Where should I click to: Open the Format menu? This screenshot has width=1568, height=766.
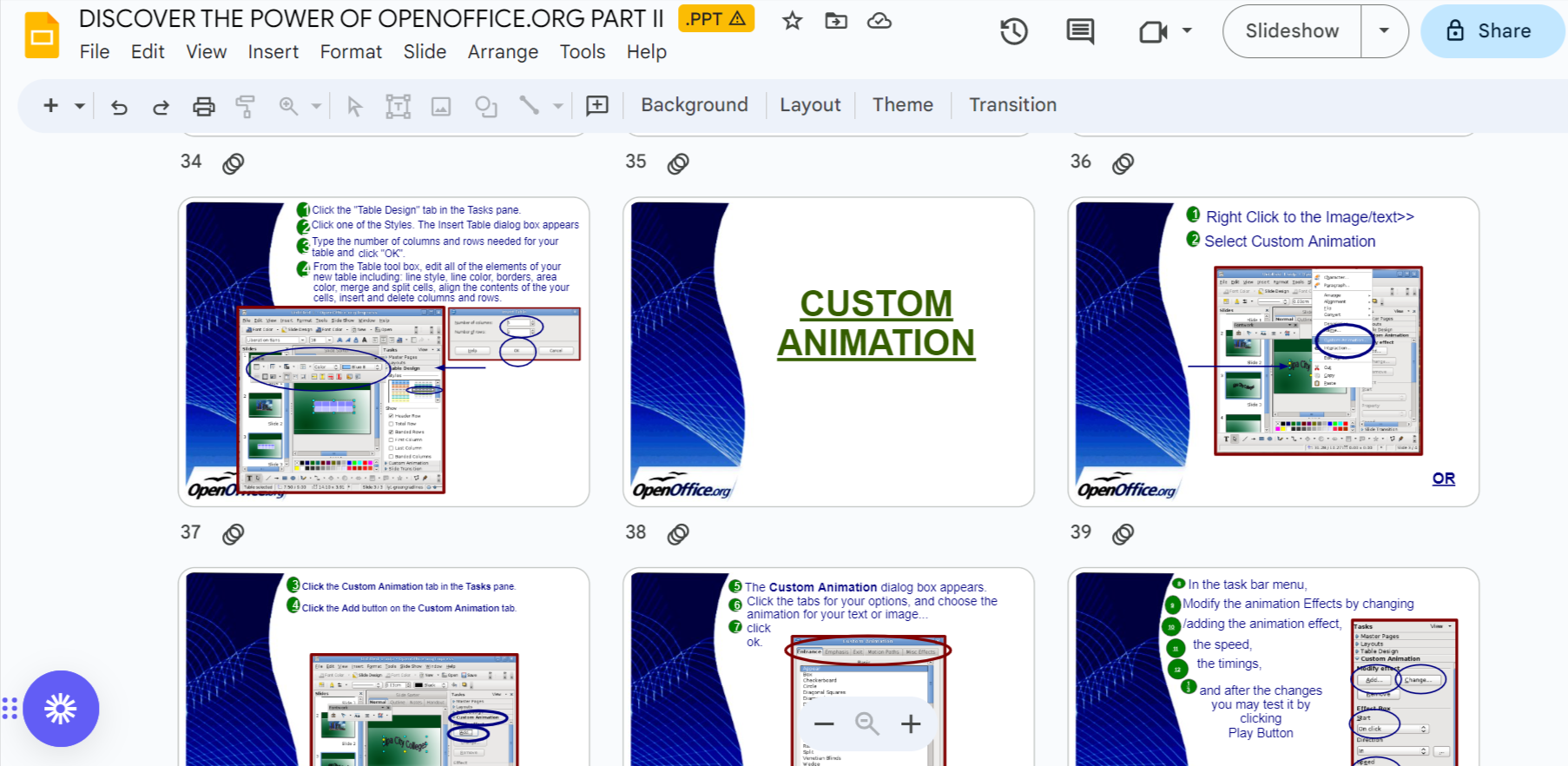351,52
